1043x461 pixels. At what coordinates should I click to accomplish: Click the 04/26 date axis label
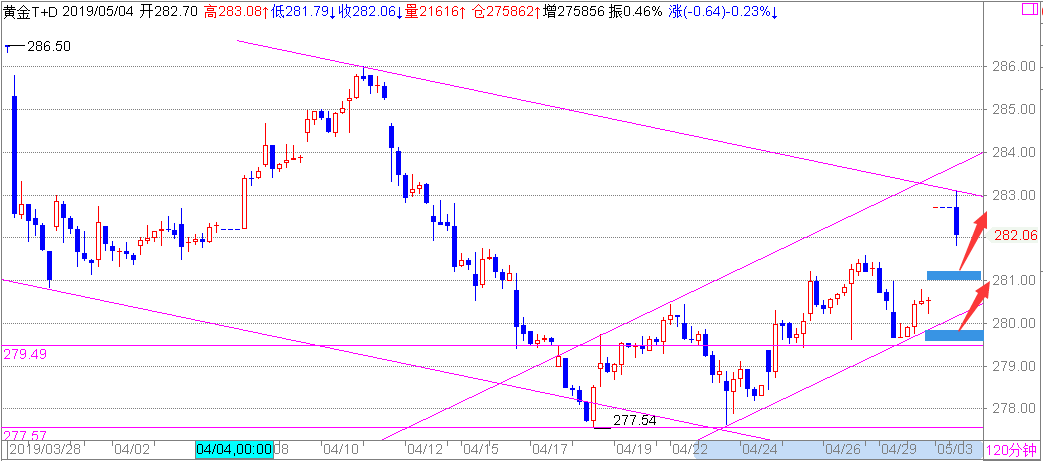click(x=843, y=449)
